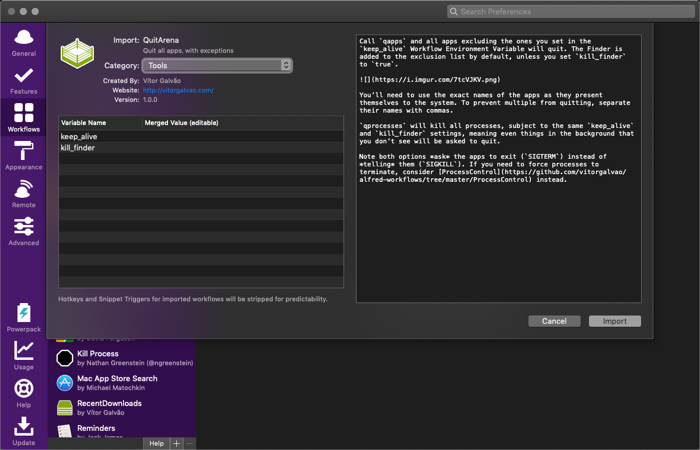700x450 pixels.
Task: Edit the merged value for keep_alive
Action: (243, 137)
